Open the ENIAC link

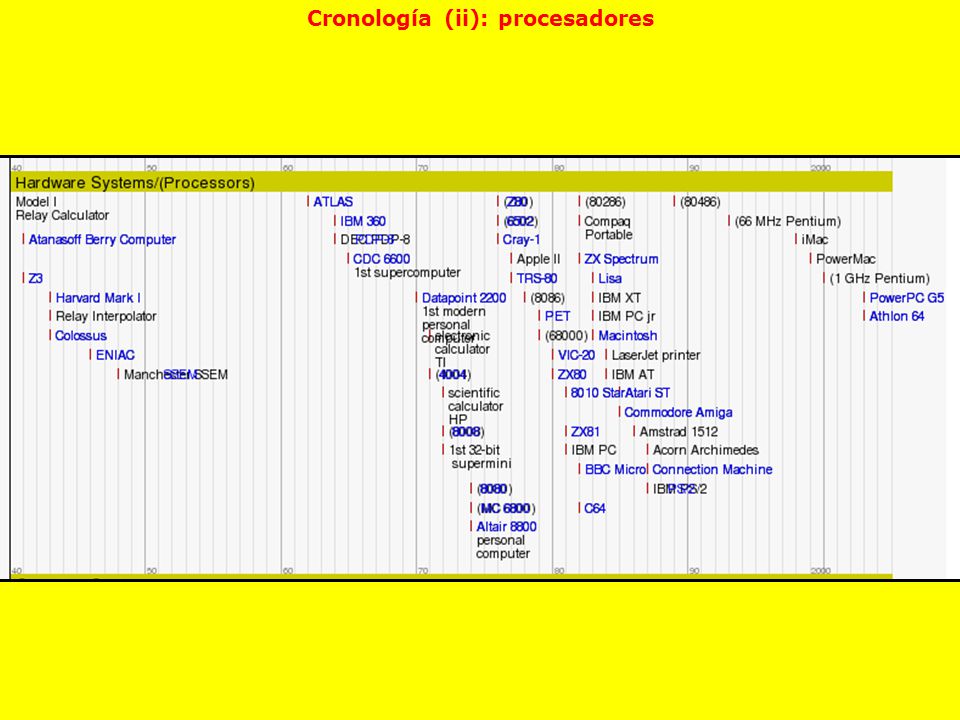[x=115, y=355]
